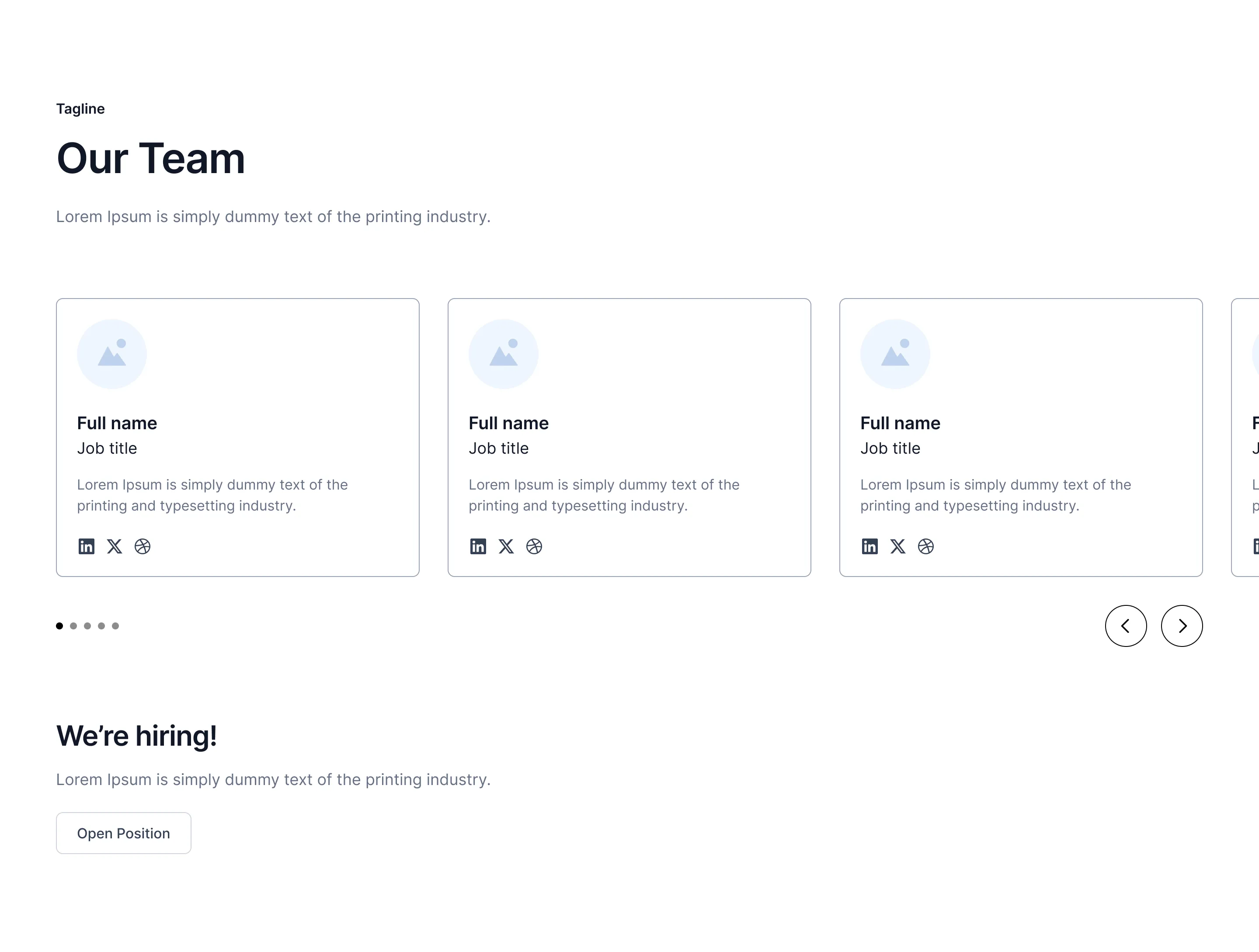Click the second card's avatar placeholder
1259x952 pixels.
[504, 354]
